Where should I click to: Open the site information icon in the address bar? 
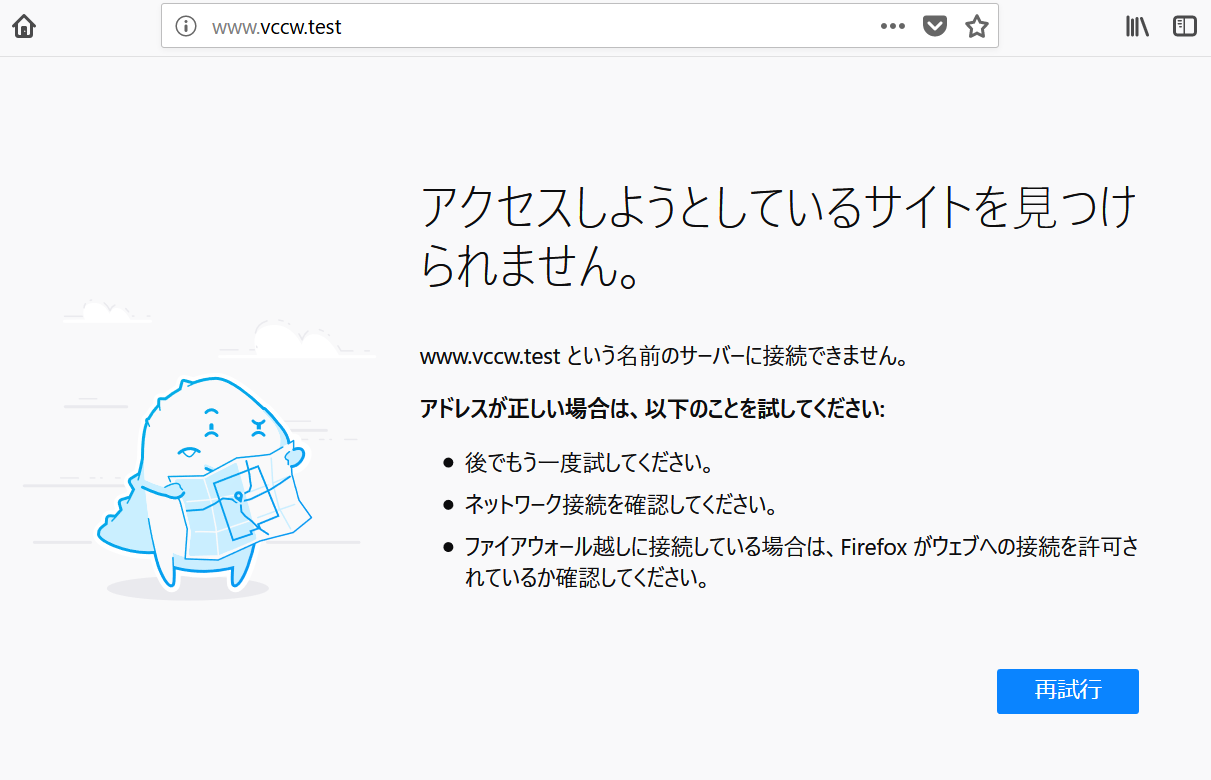[185, 27]
